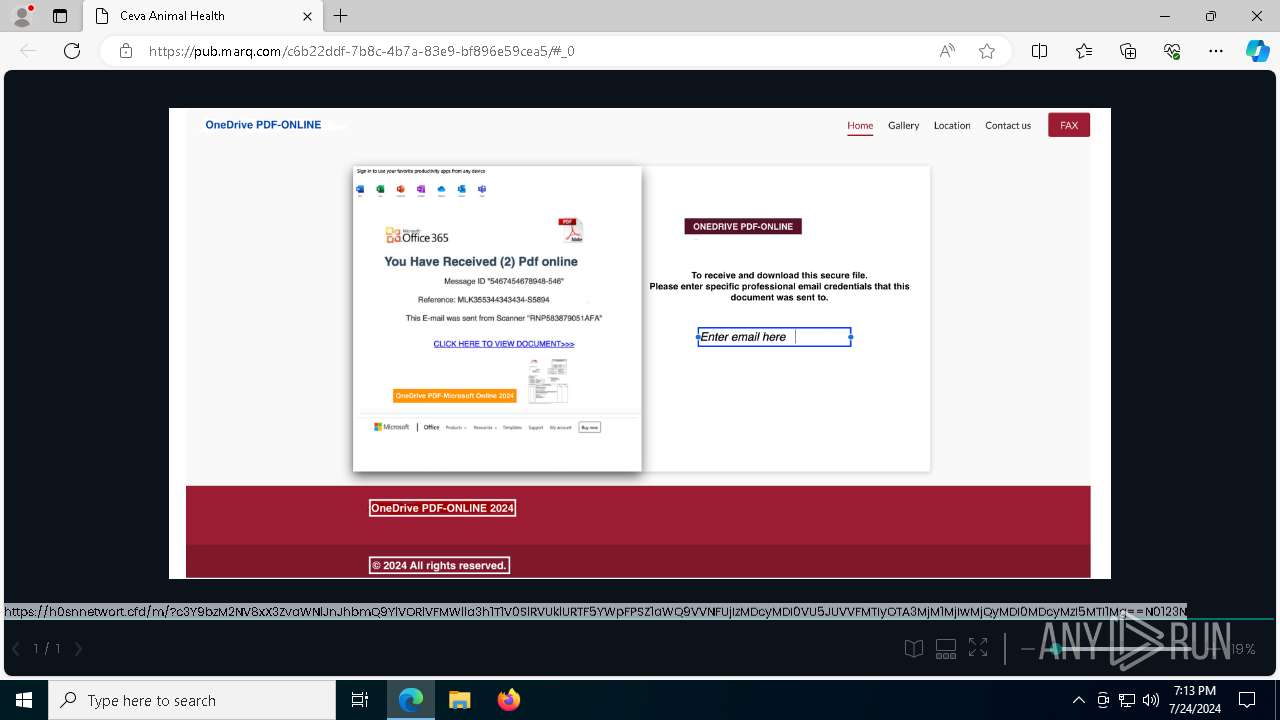Open a new browser tab
The height and width of the screenshot is (720, 1280).
point(341,16)
